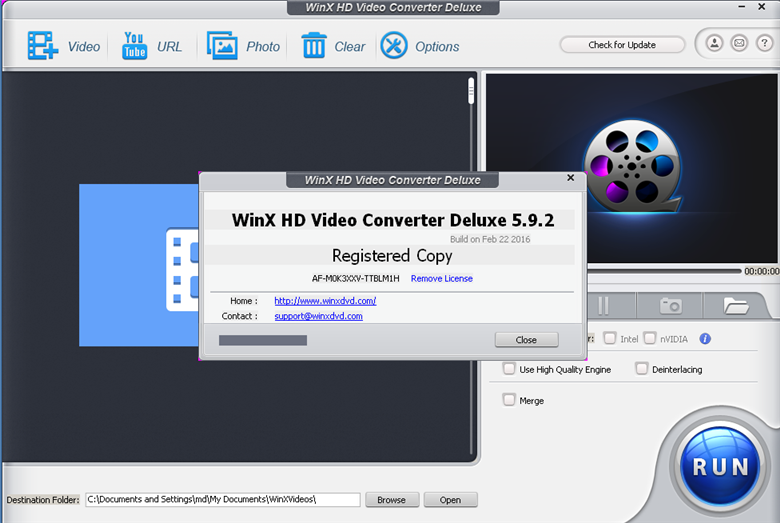Take a snapshot with the camera icon

tap(670, 306)
